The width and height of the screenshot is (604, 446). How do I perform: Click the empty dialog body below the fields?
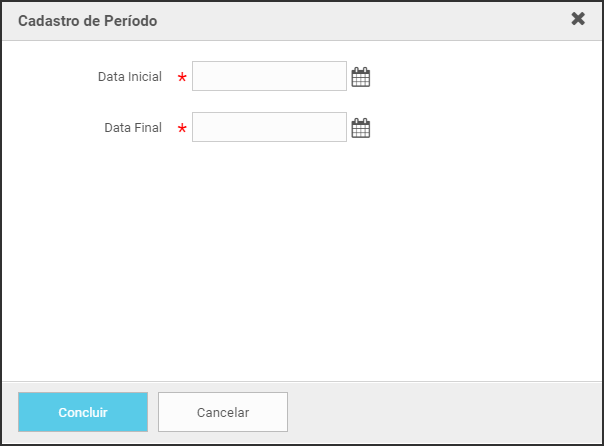click(x=300, y=260)
